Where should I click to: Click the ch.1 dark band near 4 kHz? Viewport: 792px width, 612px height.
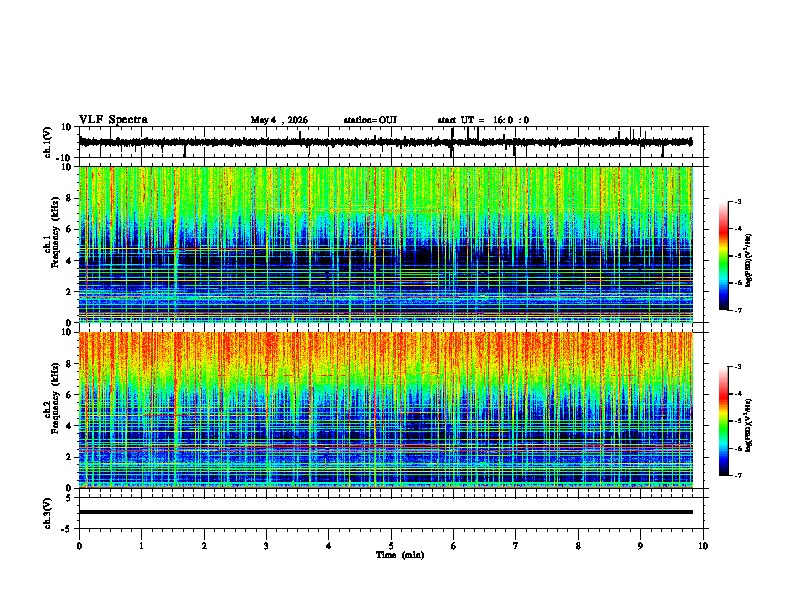tap(385, 259)
